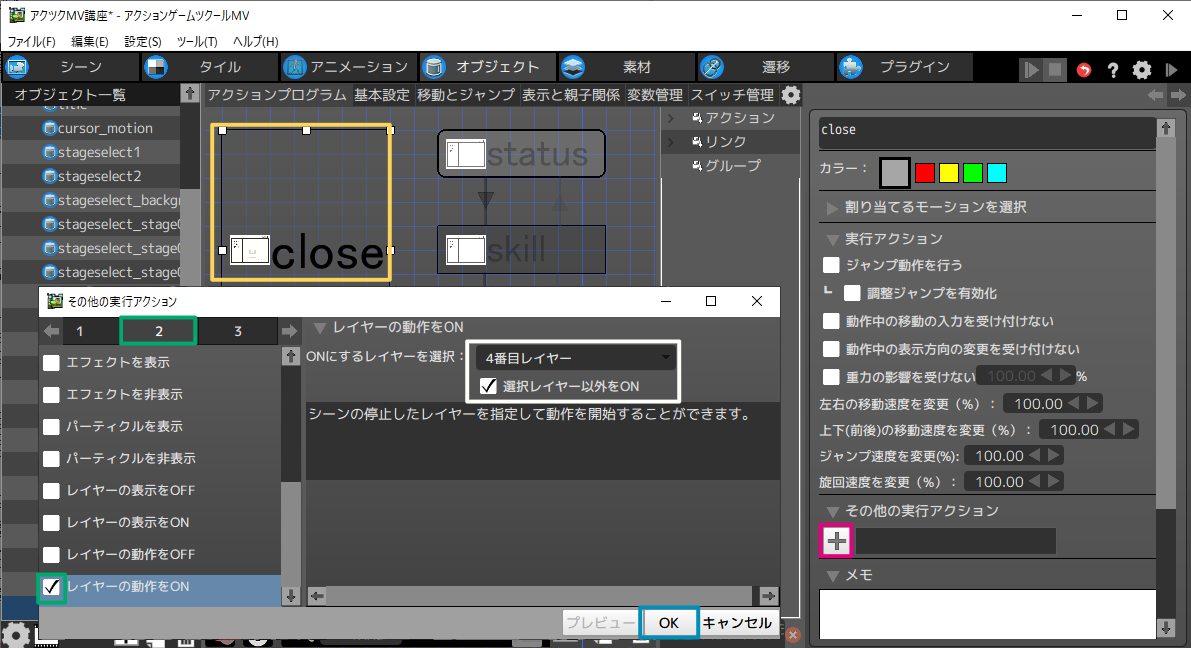Click the help question mark icon

tap(1112, 69)
